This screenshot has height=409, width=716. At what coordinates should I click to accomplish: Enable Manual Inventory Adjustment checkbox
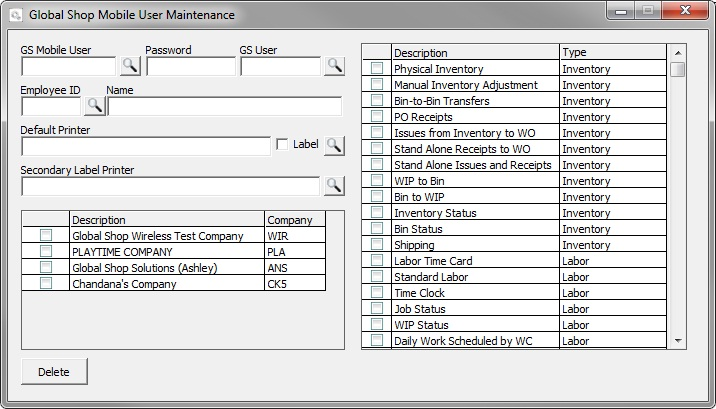click(377, 84)
